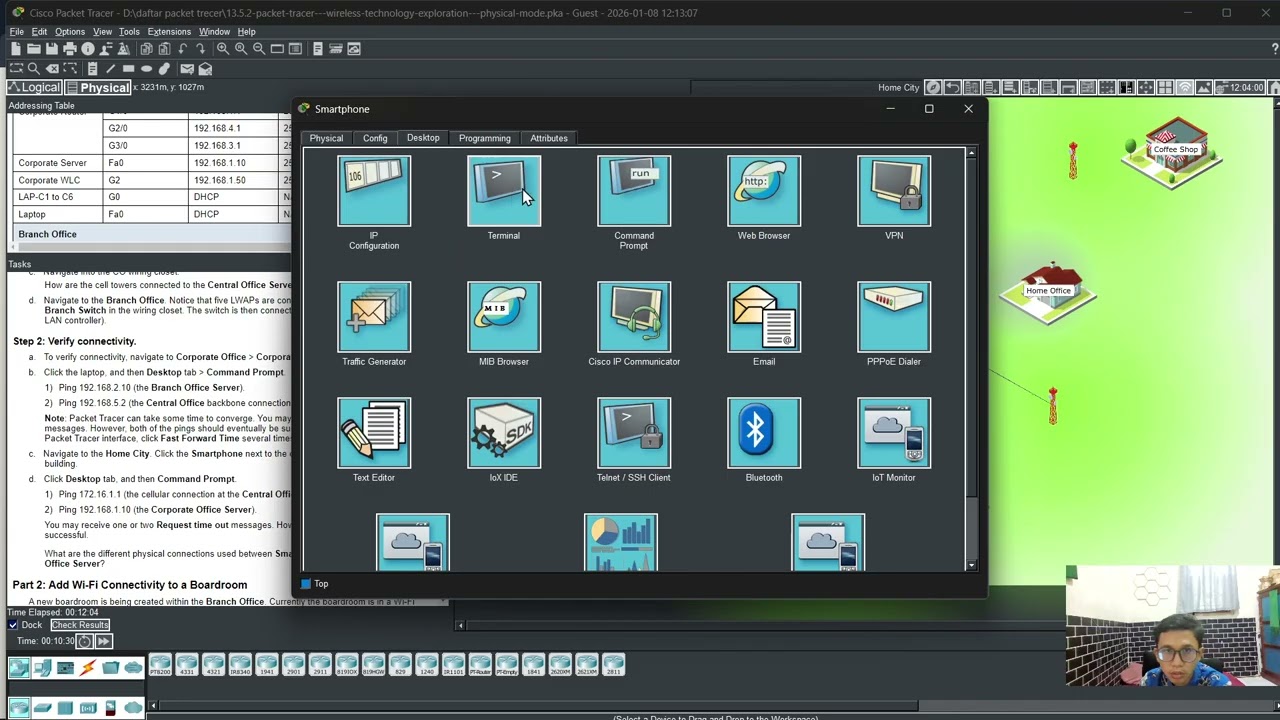Click the wireless signal icon in Physical toolbar

click(1185, 88)
